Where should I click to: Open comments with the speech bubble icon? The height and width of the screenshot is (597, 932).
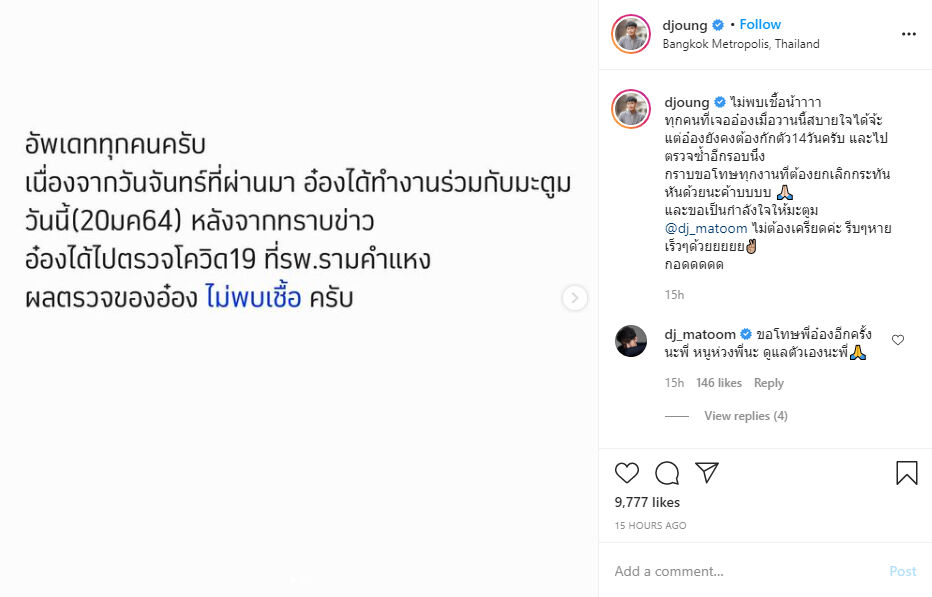(x=666, y=473)
